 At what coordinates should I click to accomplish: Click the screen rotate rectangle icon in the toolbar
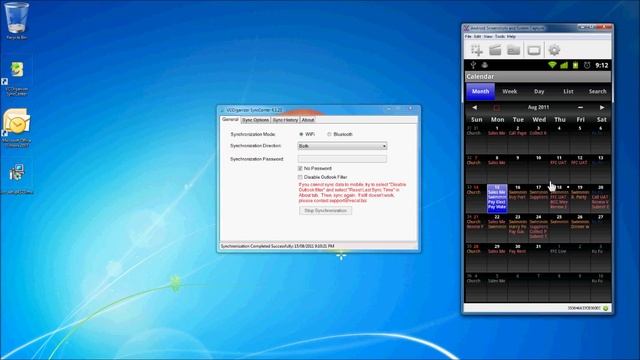point(534,50)
